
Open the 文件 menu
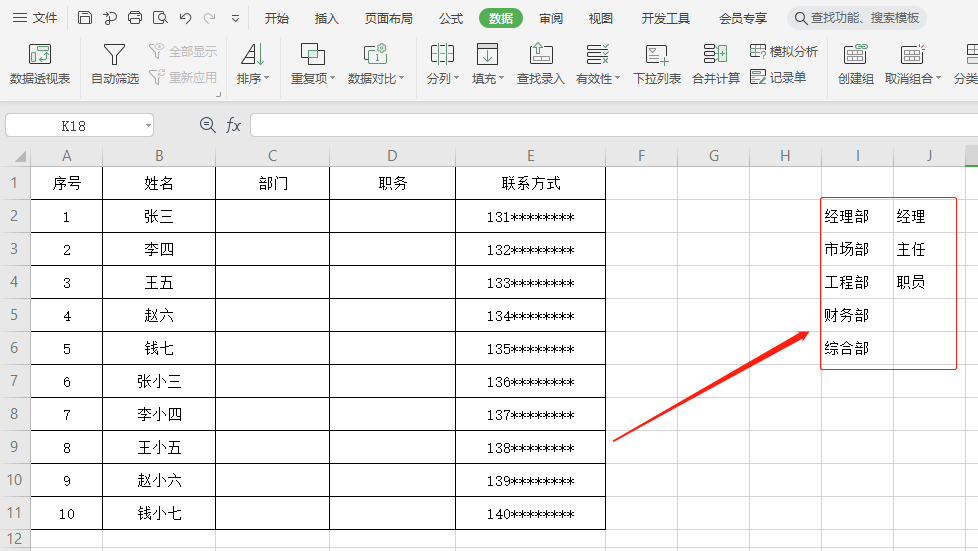click(35, 18)
